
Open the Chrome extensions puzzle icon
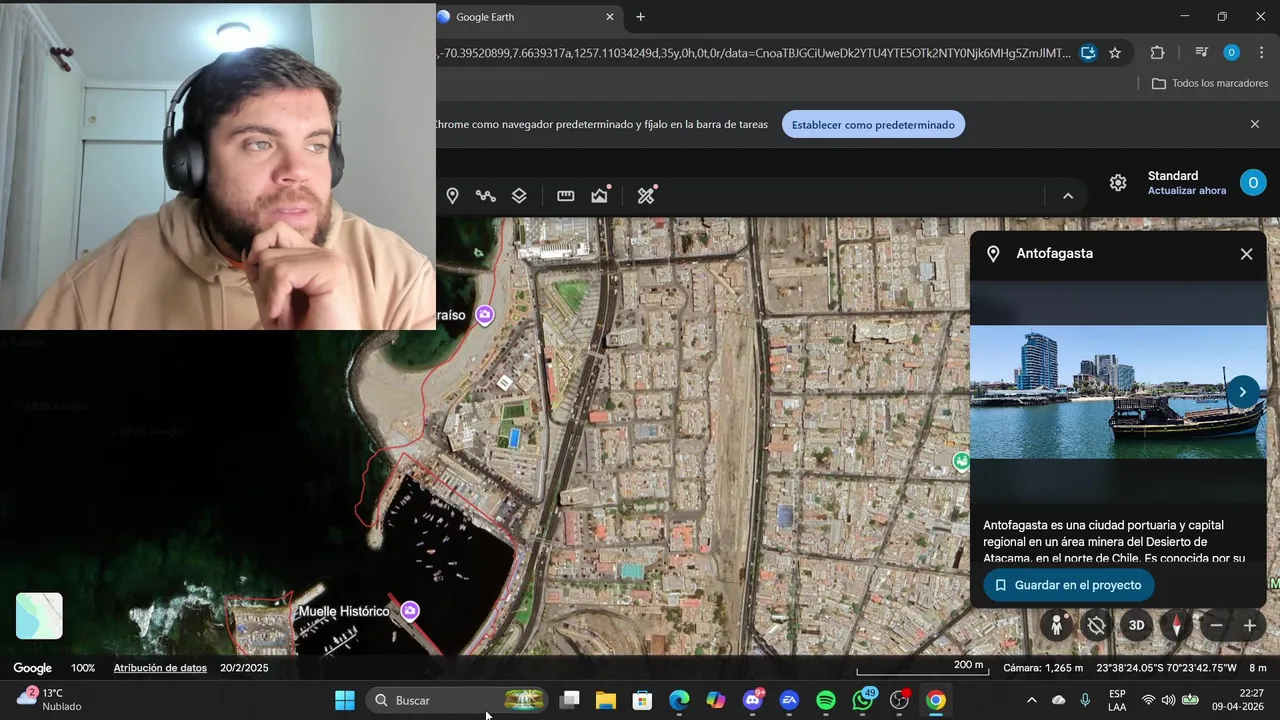[x=1157, y=53]
